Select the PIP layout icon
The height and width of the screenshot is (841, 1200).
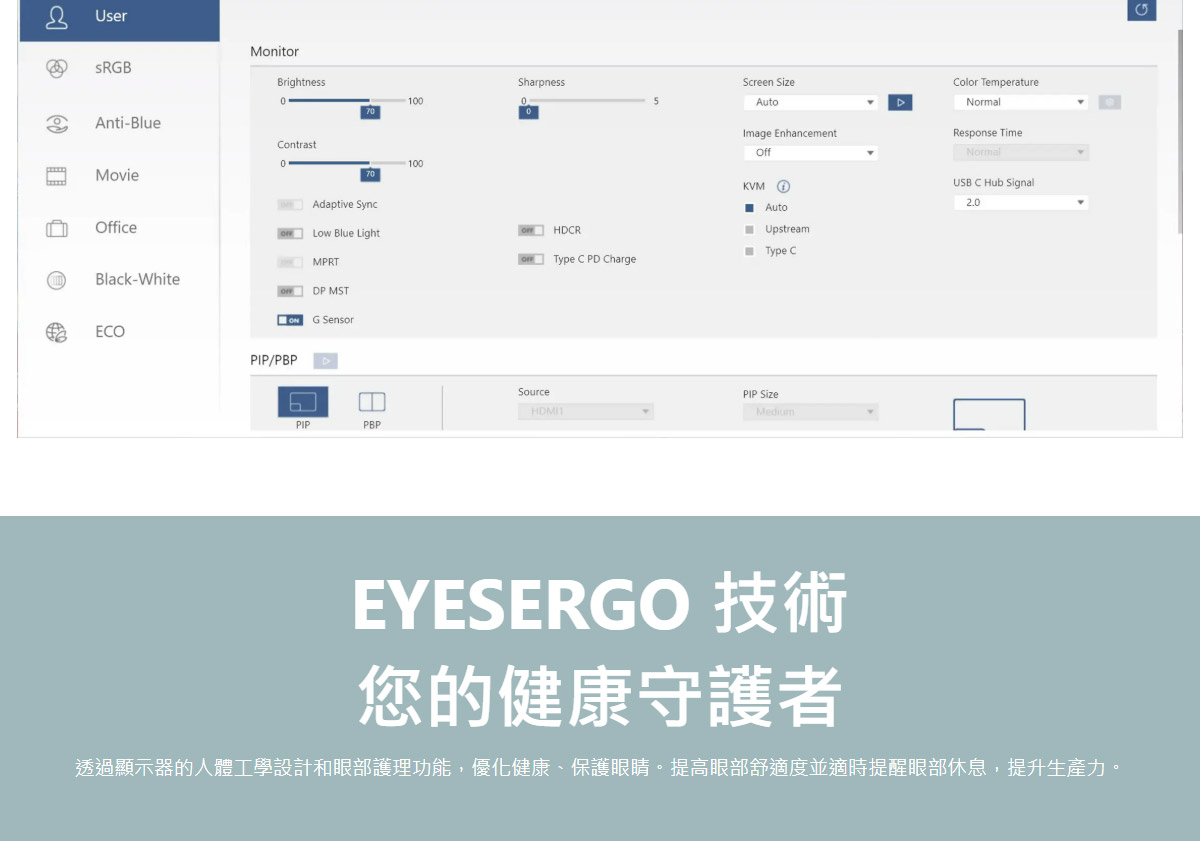[x=302, y=402]
